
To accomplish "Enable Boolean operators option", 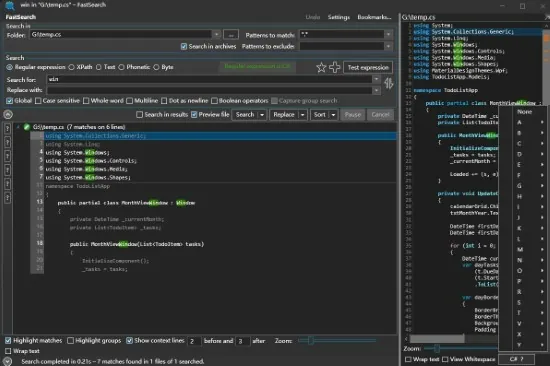I will (214, 101).
